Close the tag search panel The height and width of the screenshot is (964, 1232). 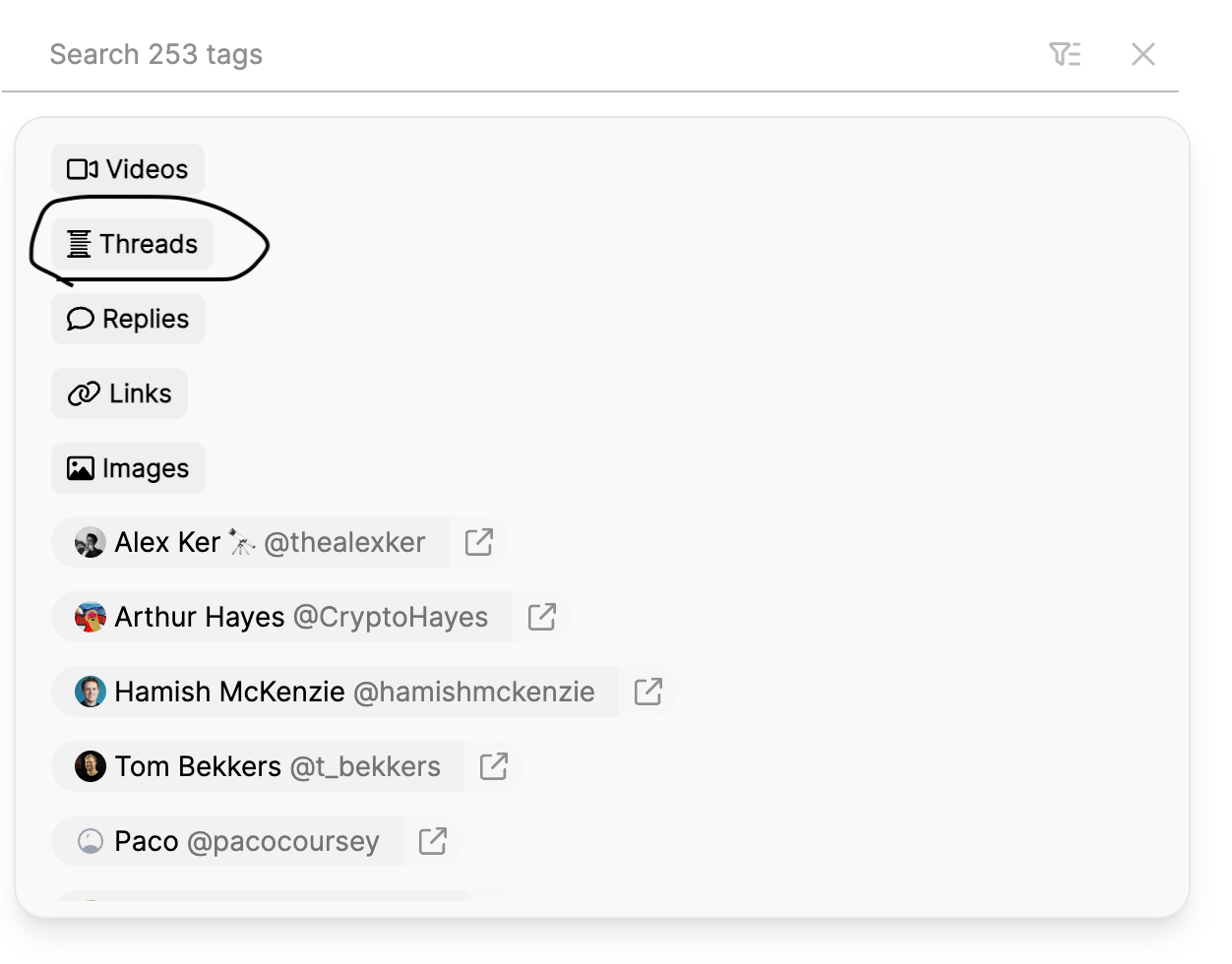pos(1143,54)
